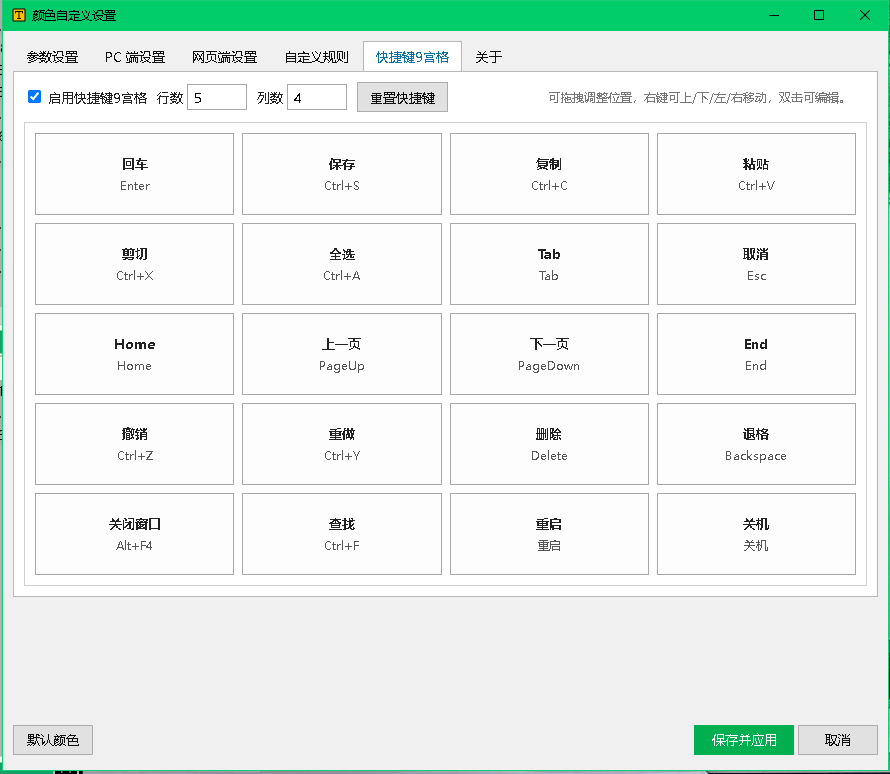The height and width of the screenshot is (774, 890).
Task: Click the 列数 input field
Action: (317, 97)
